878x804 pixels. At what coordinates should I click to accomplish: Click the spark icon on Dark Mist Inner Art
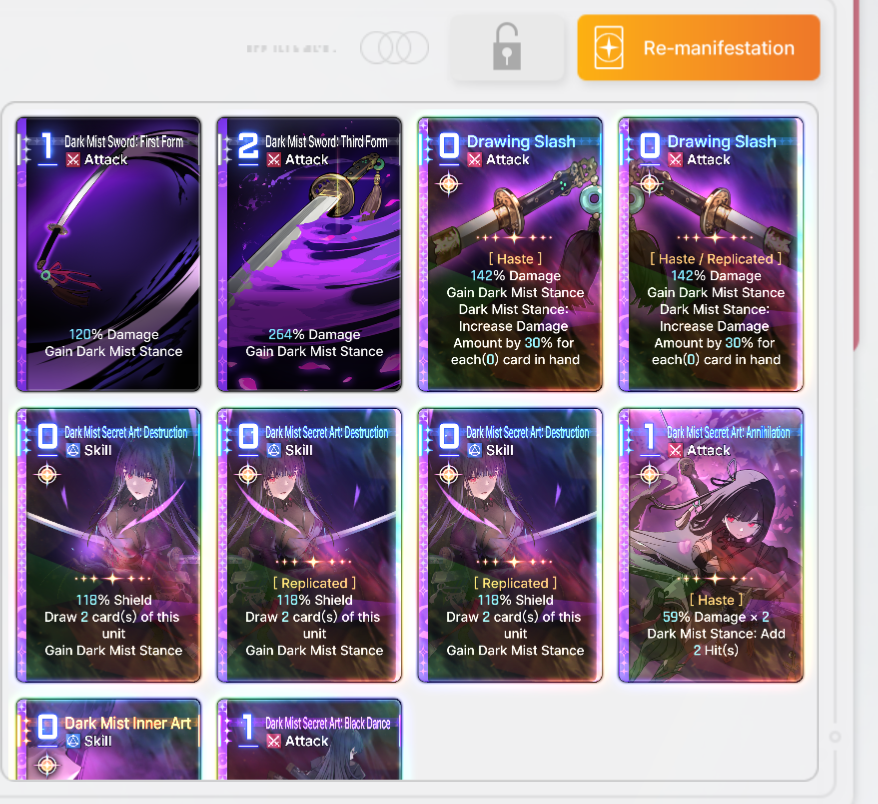47,765
